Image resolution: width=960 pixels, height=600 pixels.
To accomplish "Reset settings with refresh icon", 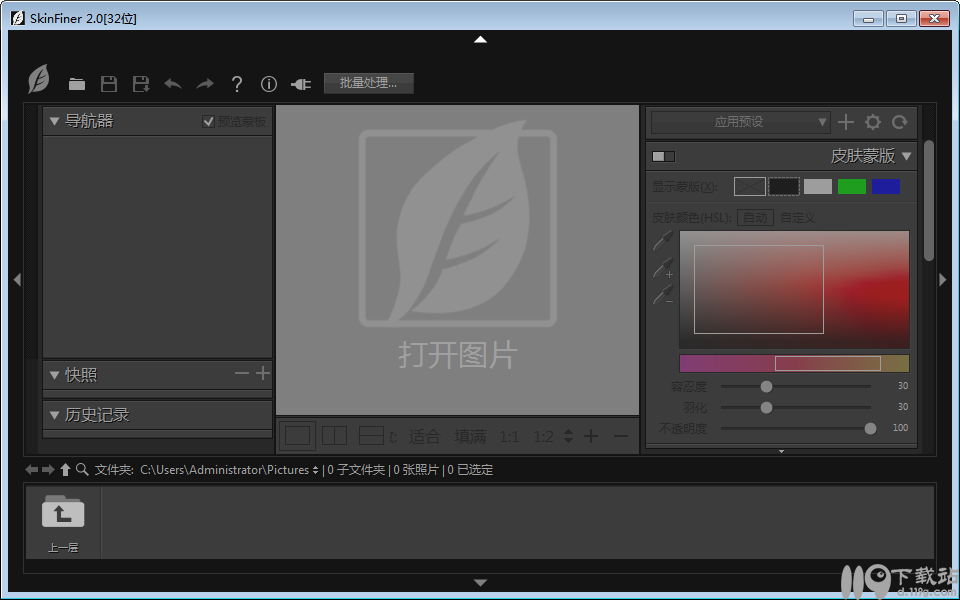I will pos(899,122).
